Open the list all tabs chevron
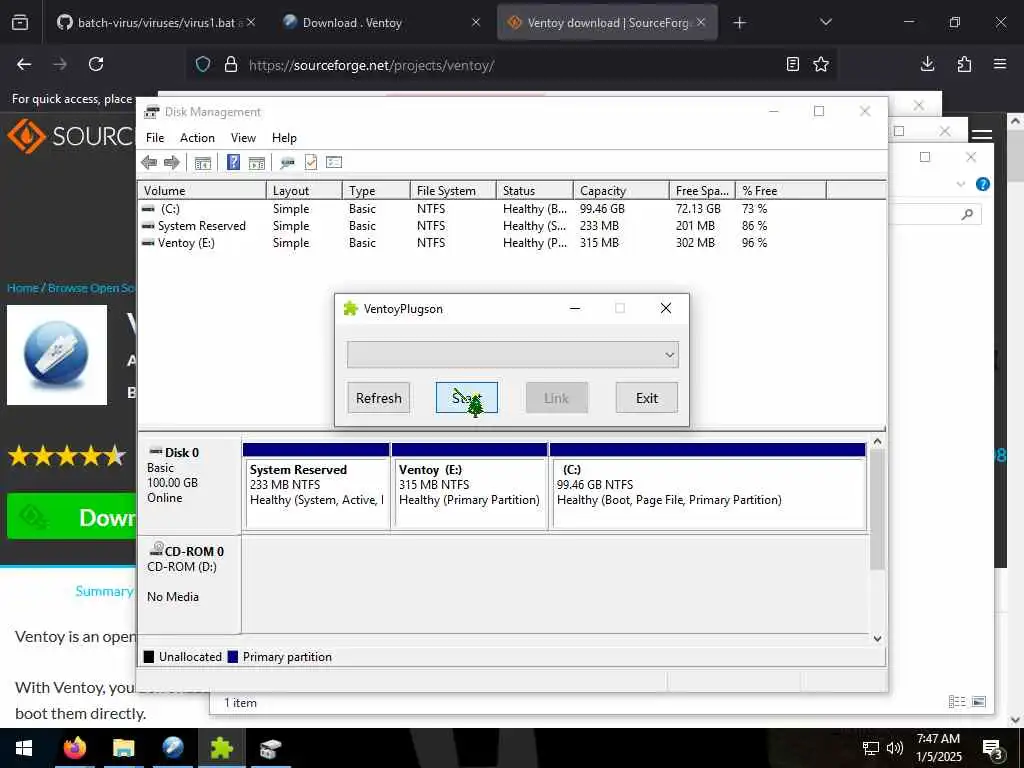 [825, 22]
